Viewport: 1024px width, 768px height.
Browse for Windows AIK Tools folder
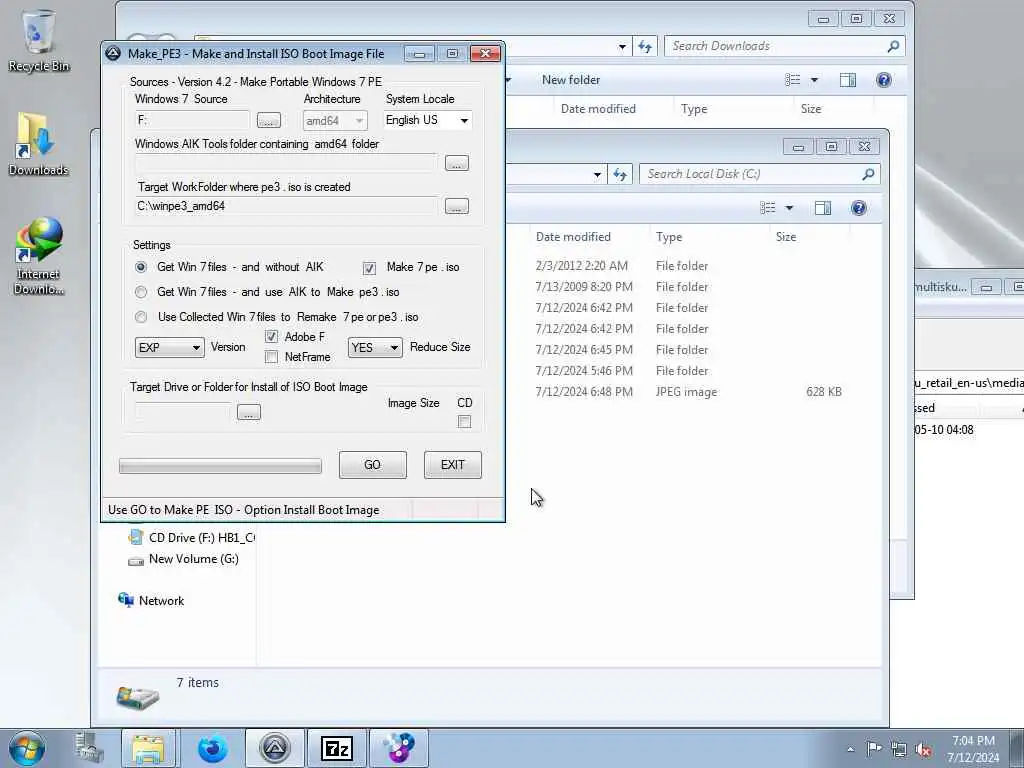point(456,163)
